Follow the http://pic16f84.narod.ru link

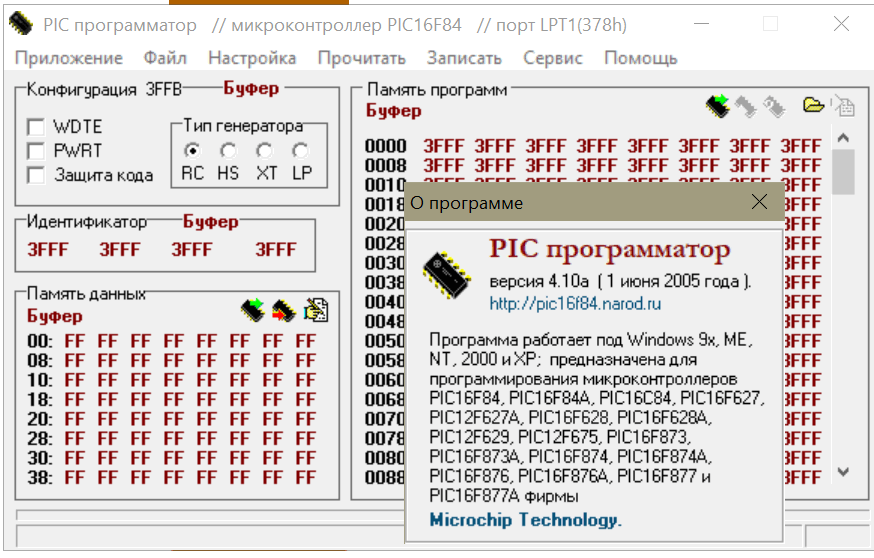pyautogui.click(x=575, y=304)
